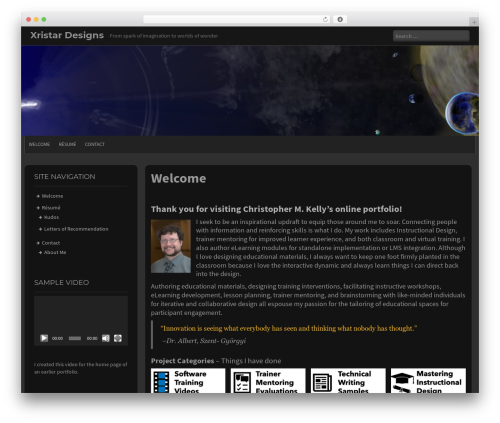Screen dimensions: 500x423
Task: Open Contact in Site Navigation sidebar
Action: pos(51,243)
